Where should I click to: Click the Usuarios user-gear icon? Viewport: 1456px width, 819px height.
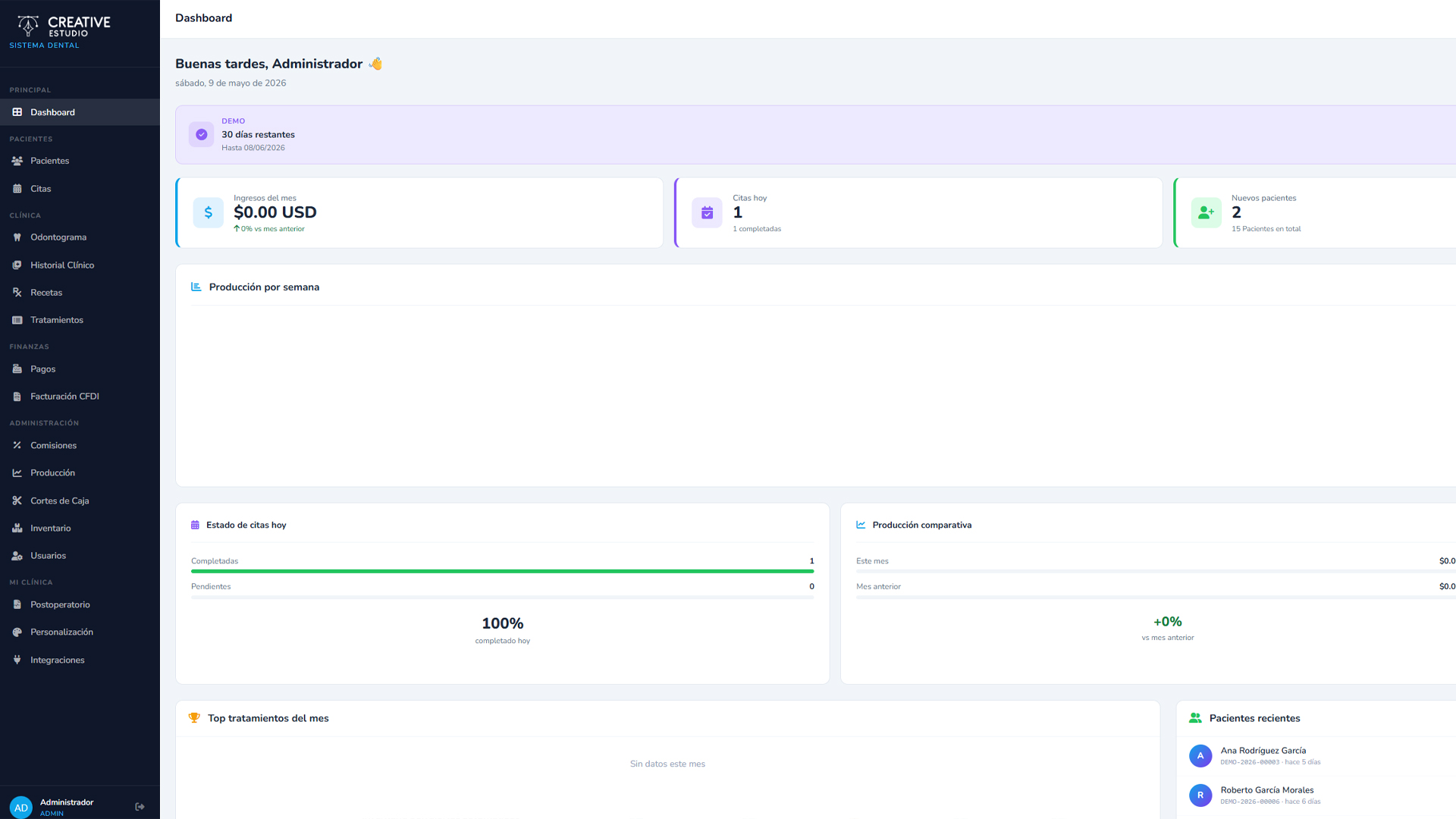tap(17, 556)
